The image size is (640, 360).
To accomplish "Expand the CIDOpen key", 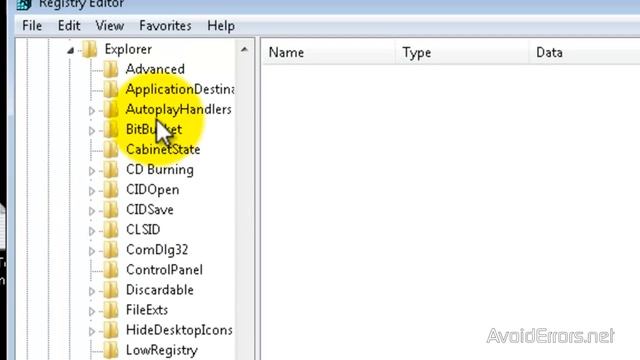I will 91,191.
